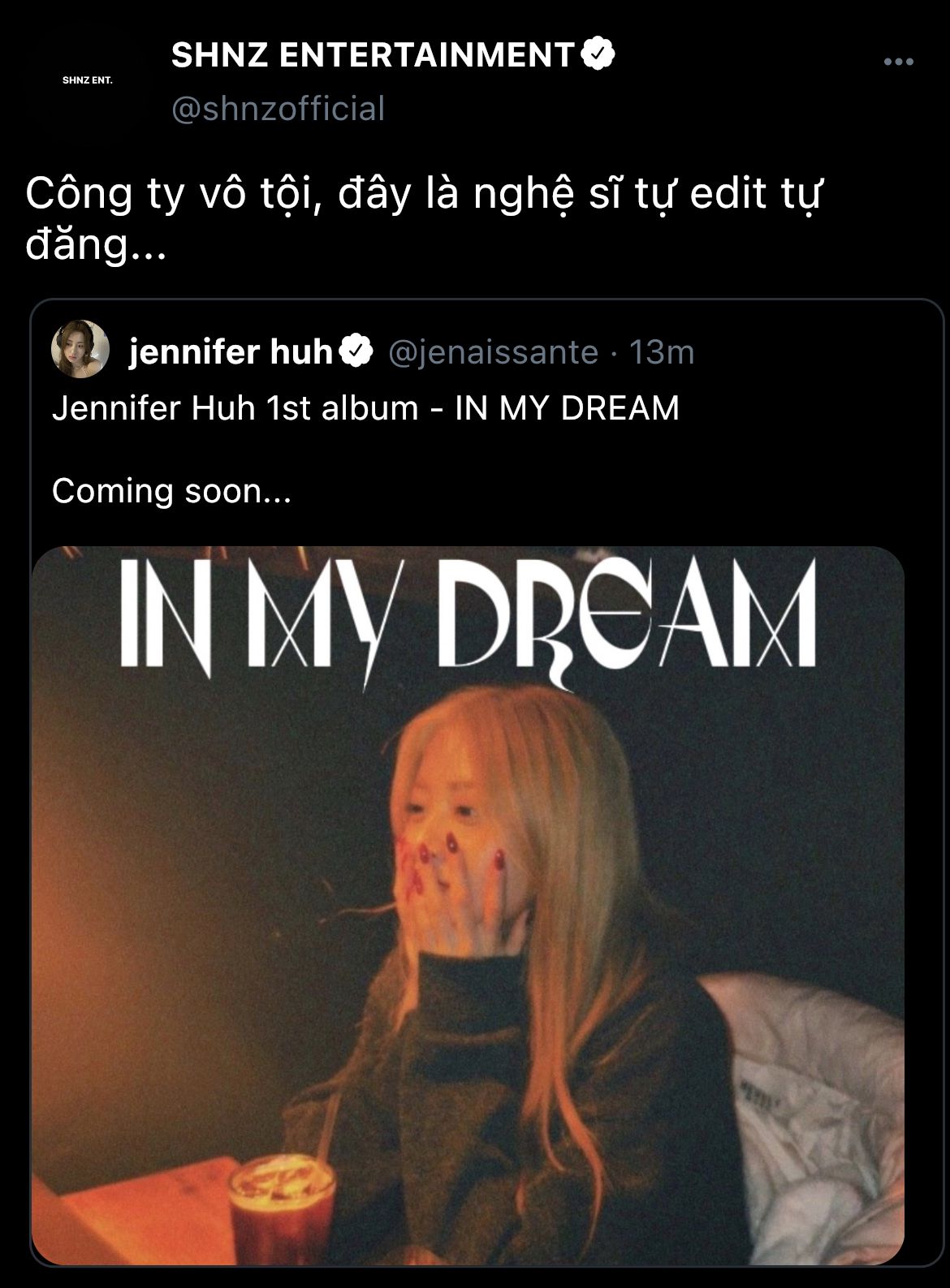The width and height of the screenshot is (950, 1288).
Task: Open jennifer huh display name
Action: coord(231,351)
